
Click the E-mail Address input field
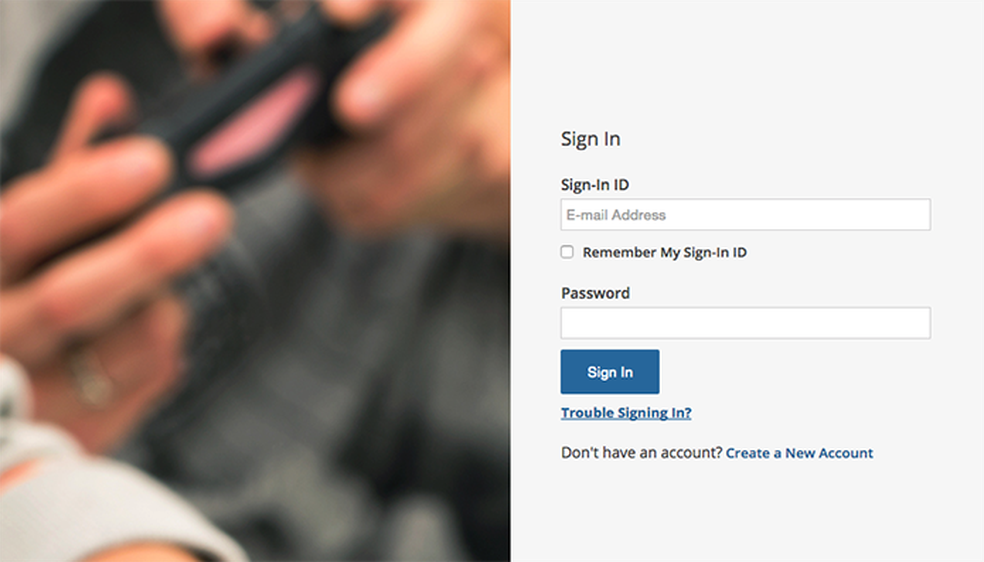click(x=746, y=215)
